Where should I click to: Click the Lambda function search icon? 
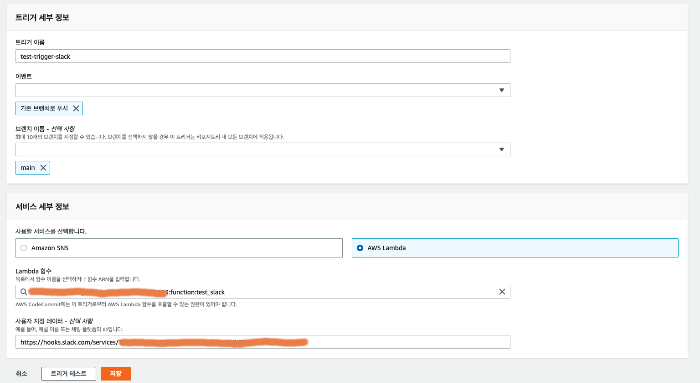[x=23, y=292]
